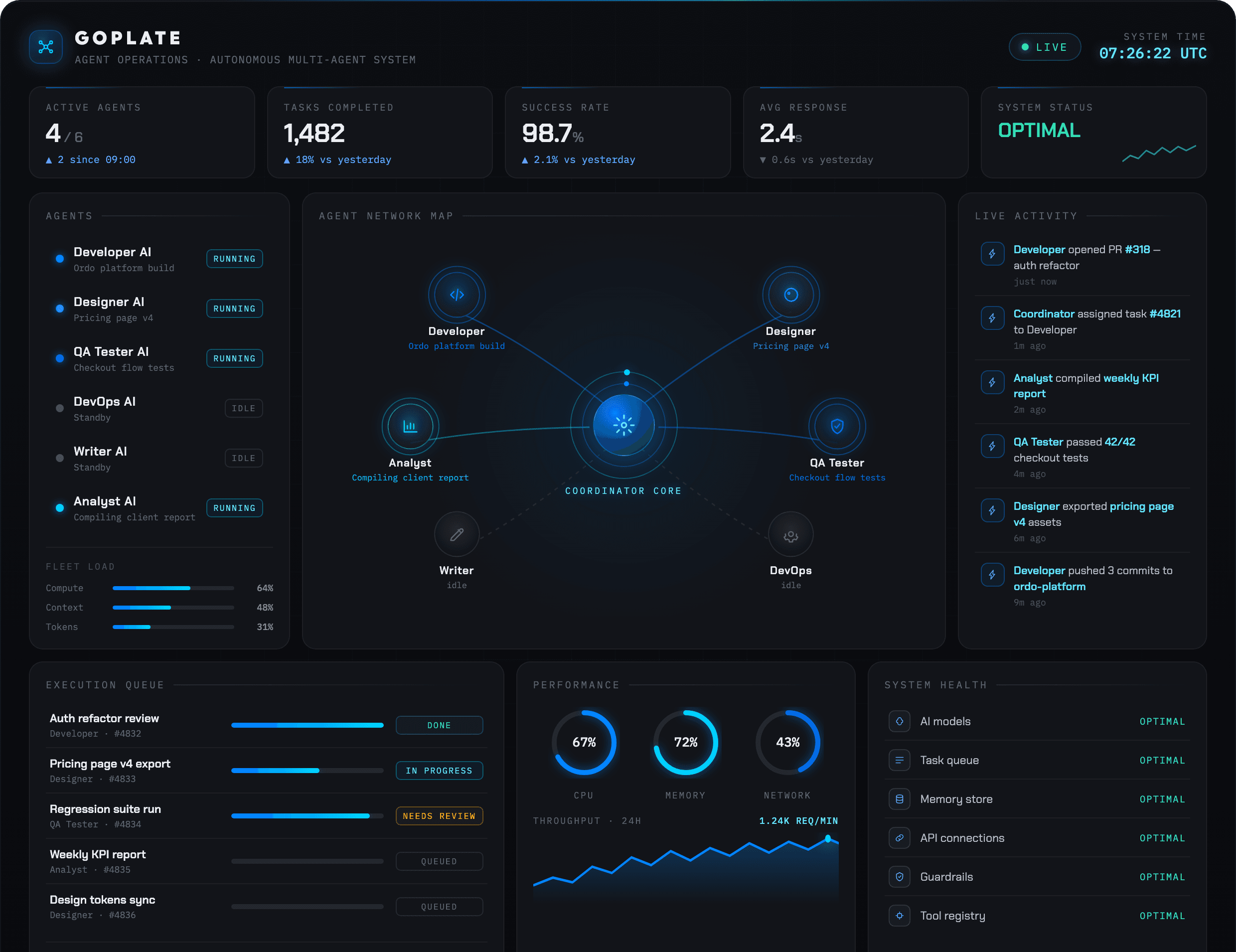Click the LIVE status pill

pyautogui.click(x=1044, y=47)
